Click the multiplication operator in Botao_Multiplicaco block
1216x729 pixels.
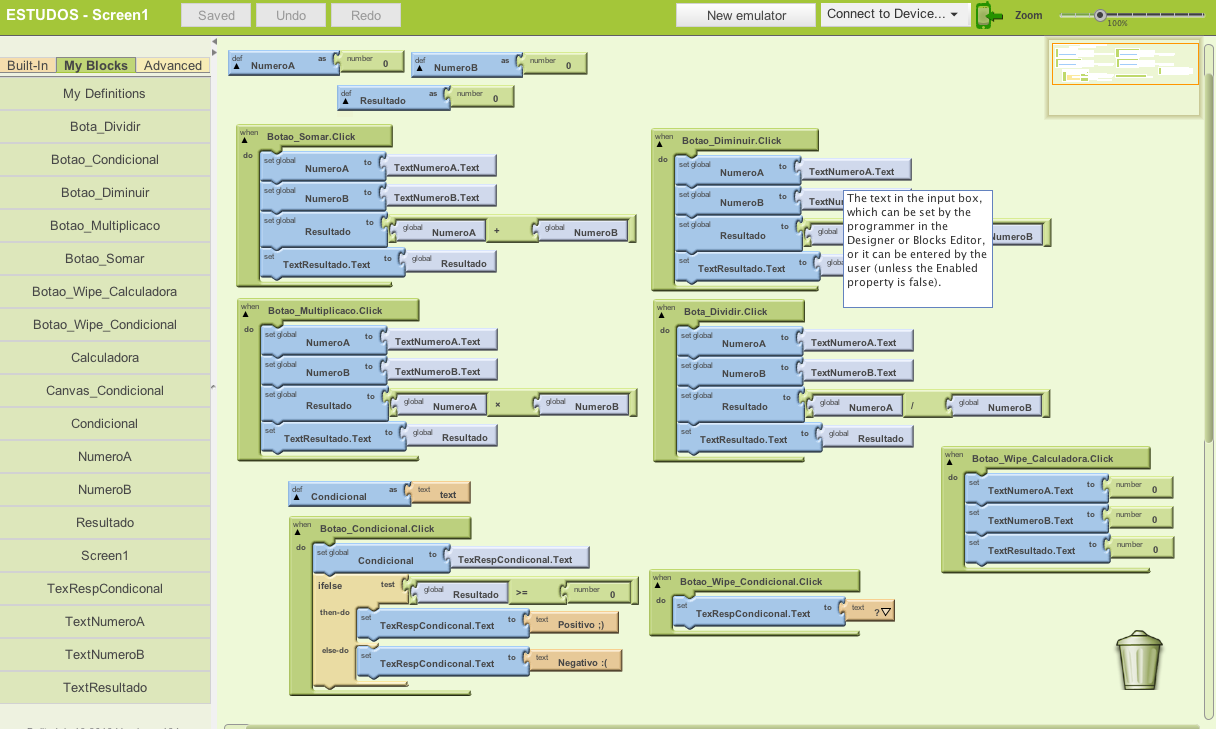pos(497,406)
